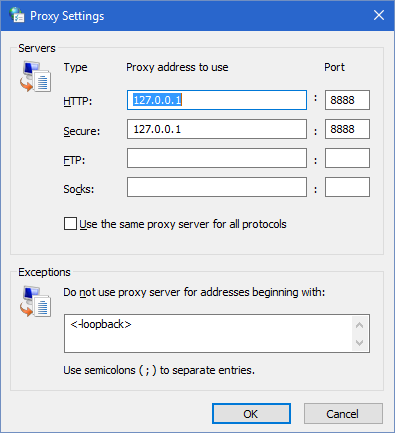Select the Secure port field
This screenshot has height=433, width=395.
(347, 129)
